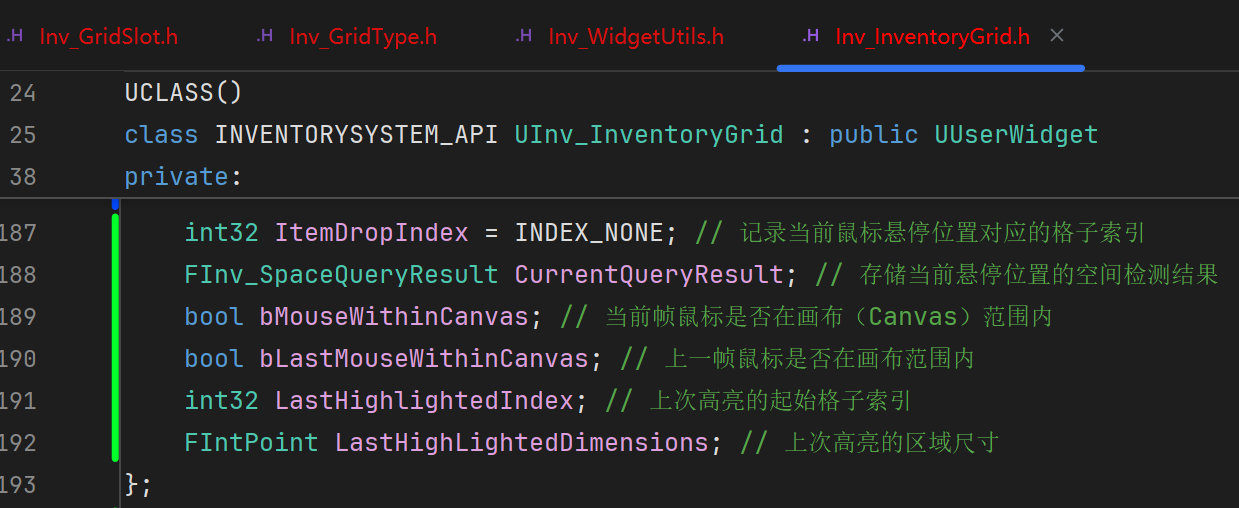Click line number 25 in the gutter
This screenshot has width=1239, height=508.
[x=23, y=134]
